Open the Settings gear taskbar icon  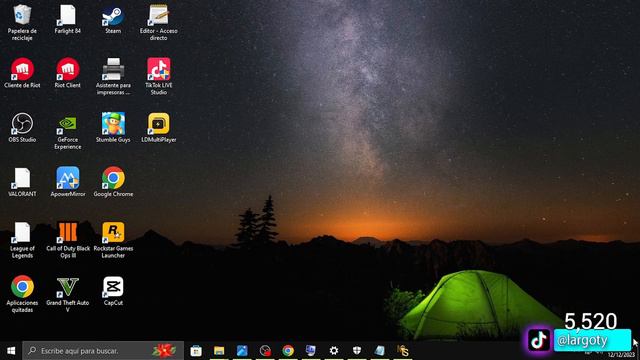[x=333, y=351]
